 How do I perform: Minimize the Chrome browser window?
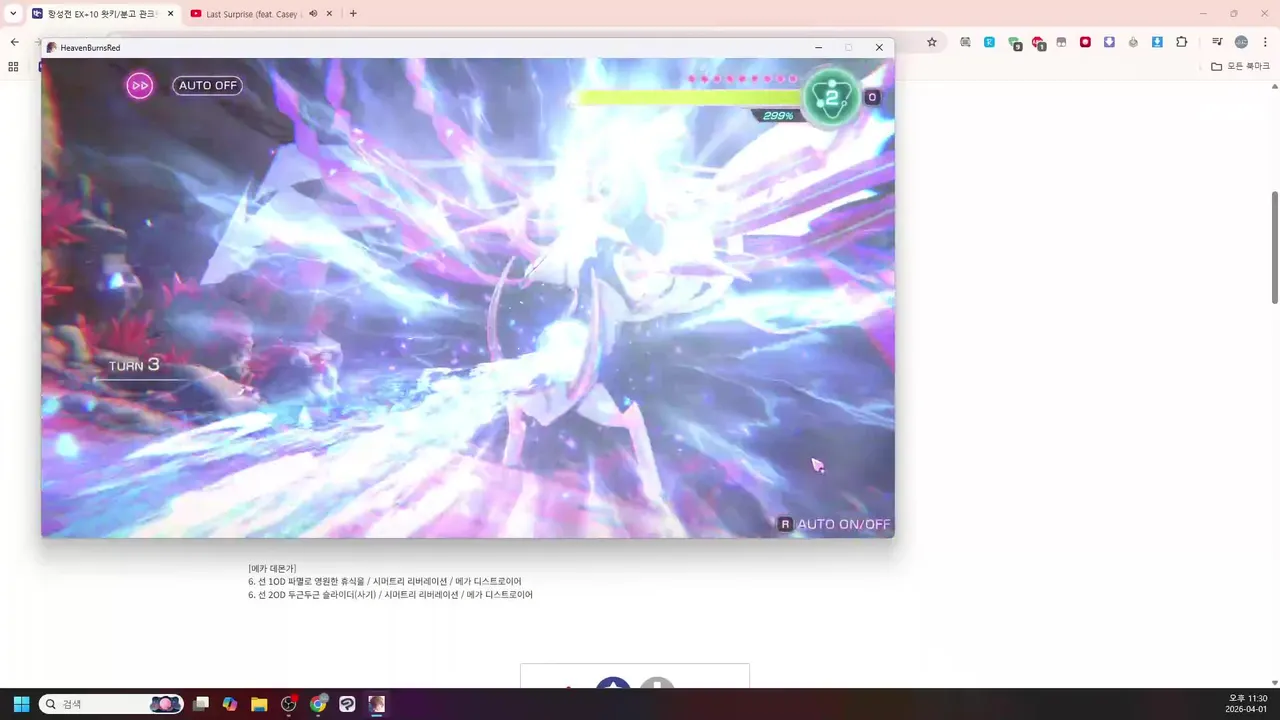click(1202, 13)
